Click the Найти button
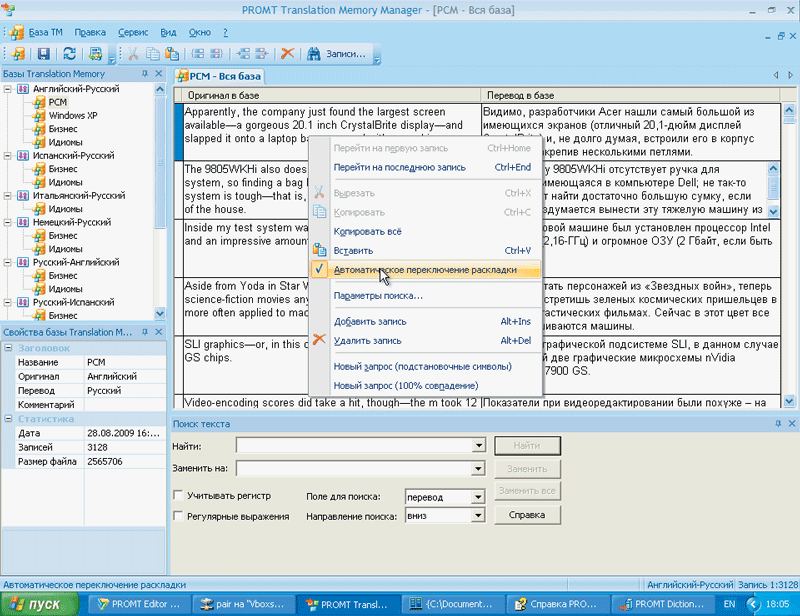This screenshot has height=616, width=800. click(527, 445)
